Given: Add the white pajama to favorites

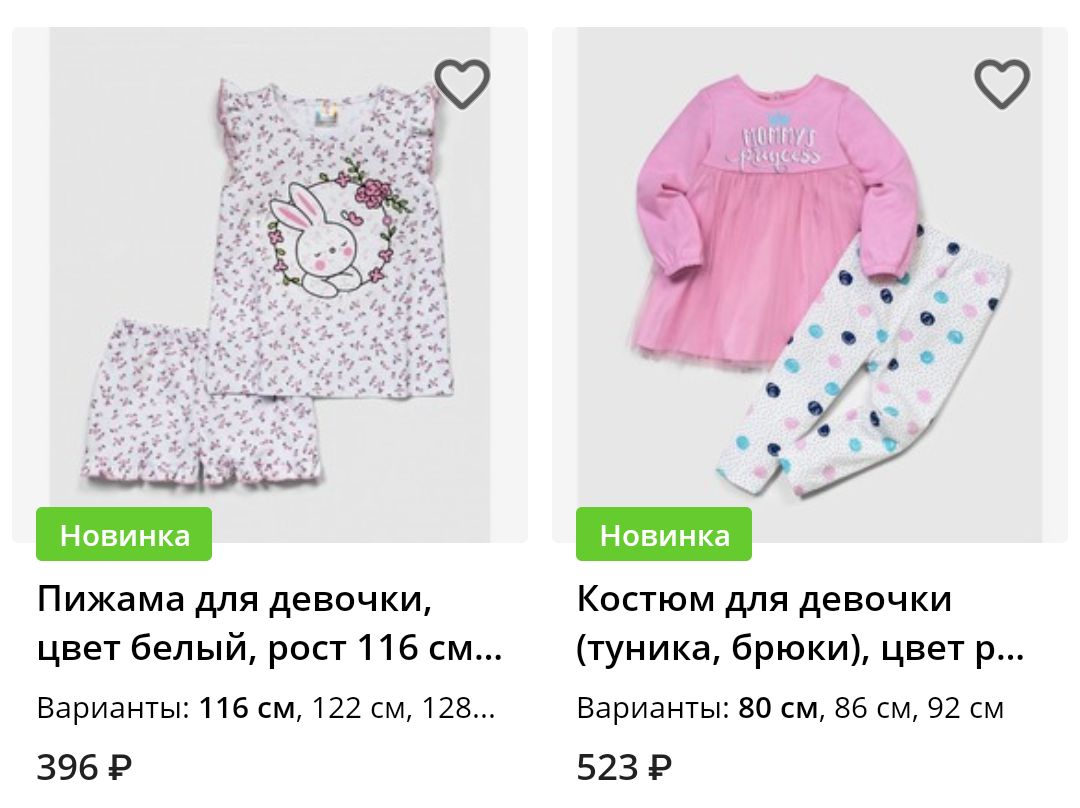Looking at the screenshot, I should coord(461,84).
